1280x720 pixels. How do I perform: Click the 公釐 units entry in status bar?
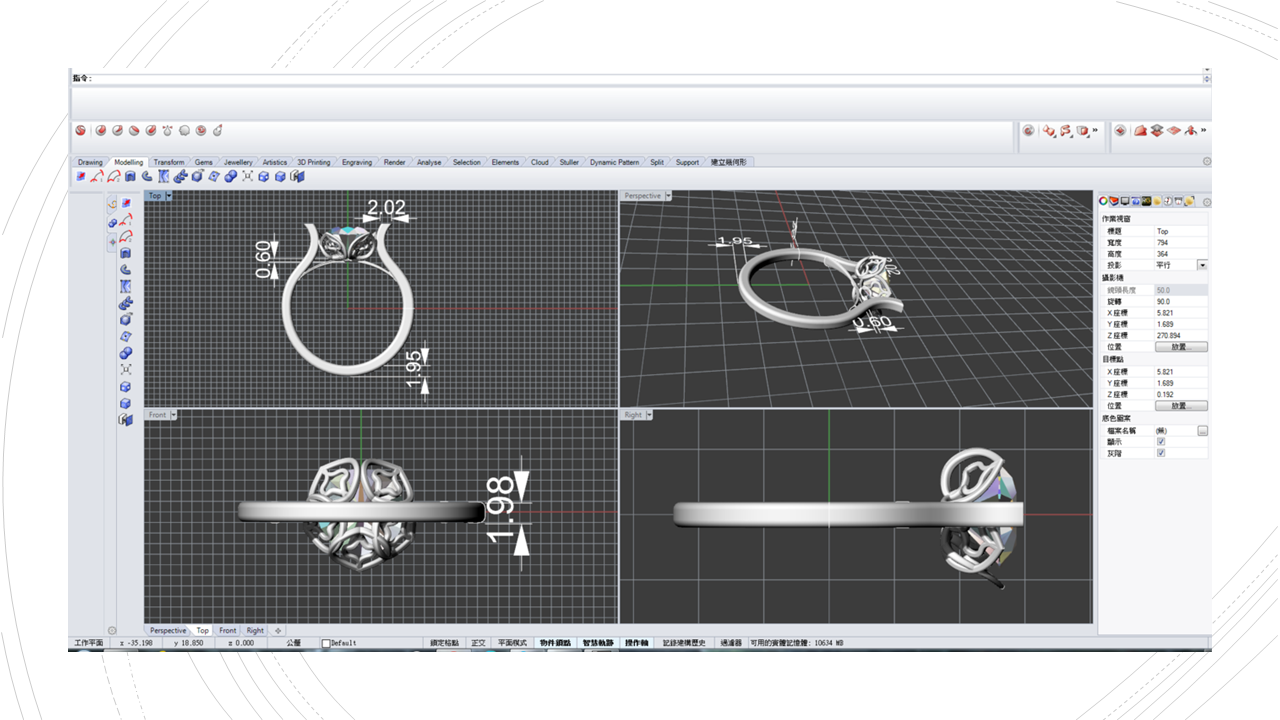pos(293,643)
